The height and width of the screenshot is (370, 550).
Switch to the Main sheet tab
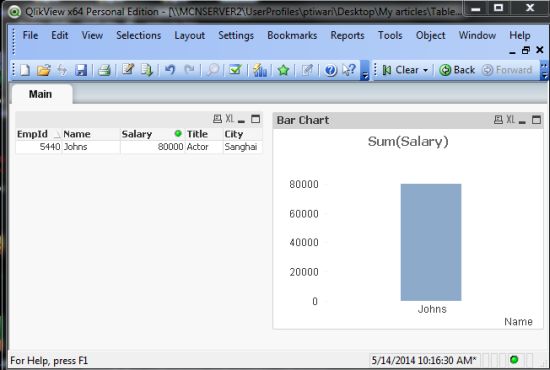(x=41, y=94)
